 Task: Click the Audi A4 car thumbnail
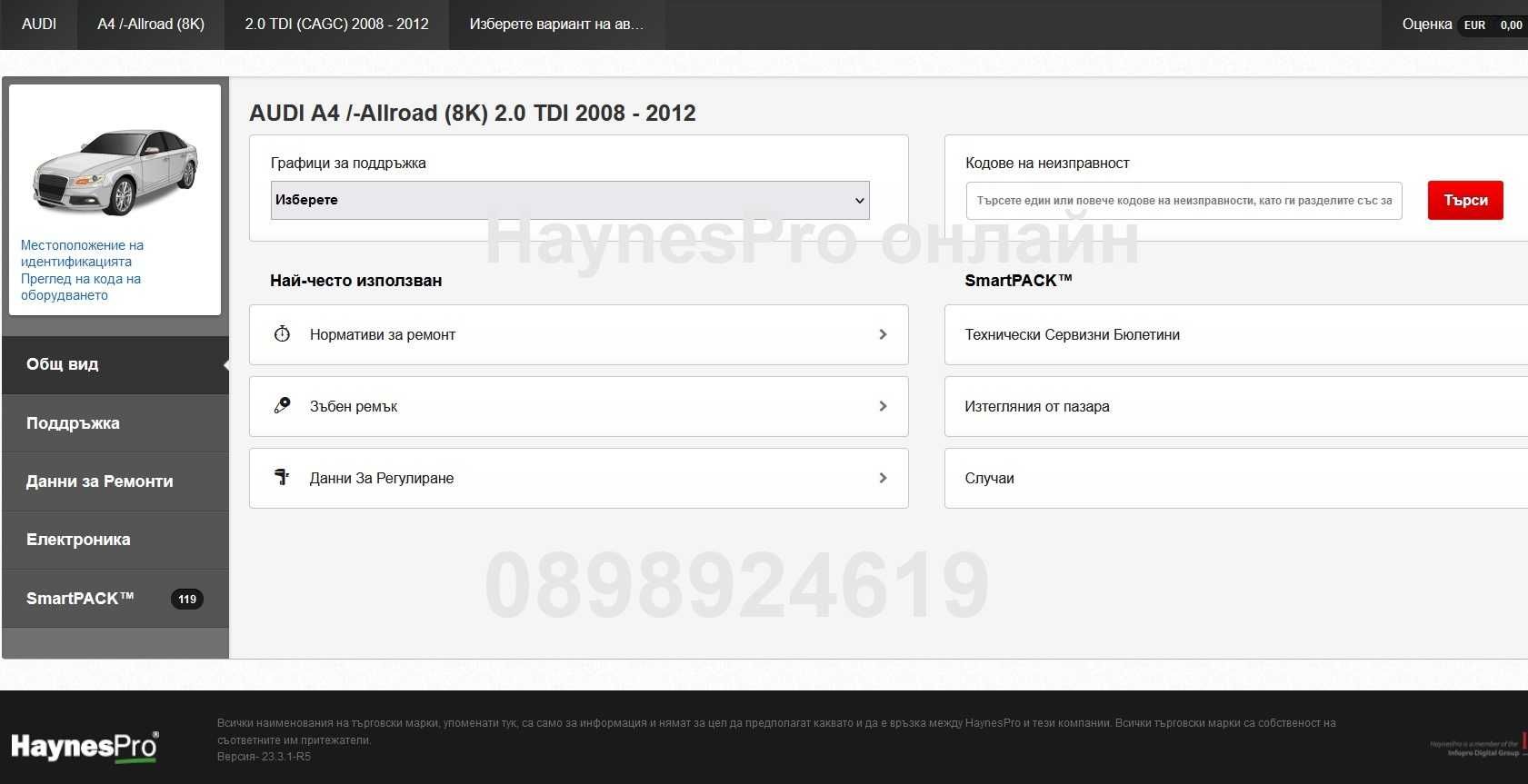coord(115,171)
